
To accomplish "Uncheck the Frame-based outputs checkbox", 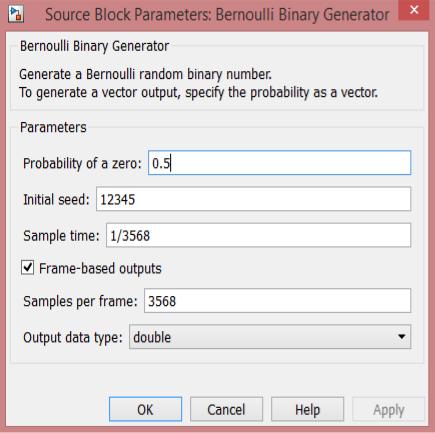I will point(27,268).
